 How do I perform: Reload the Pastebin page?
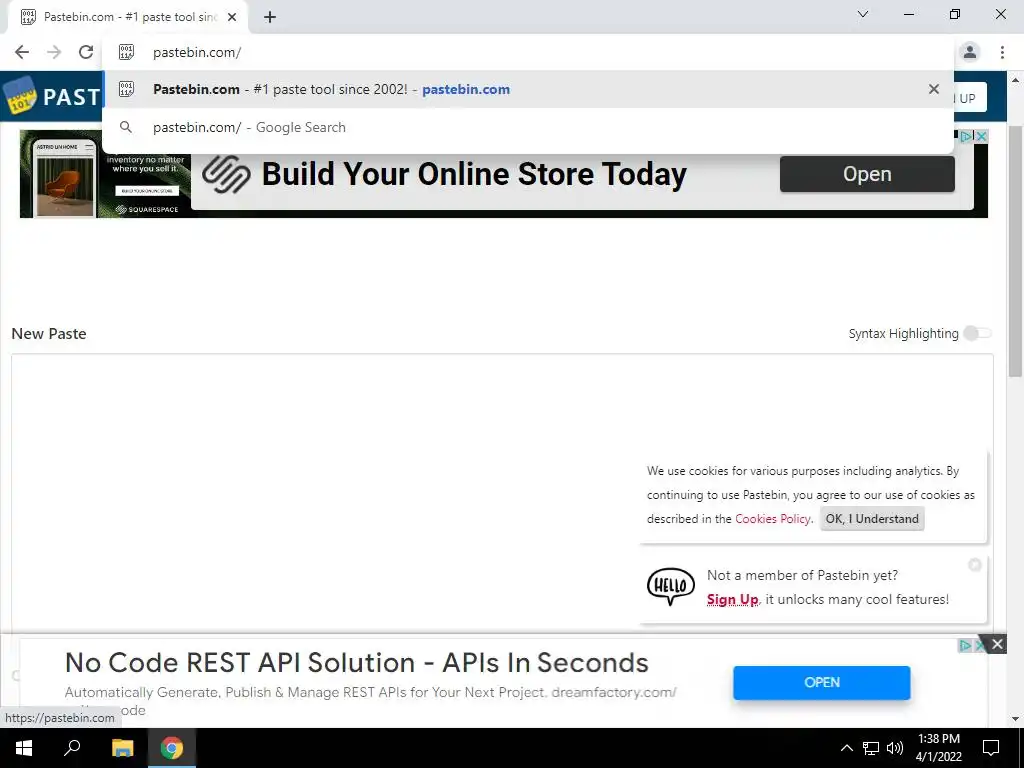(86, 52)
